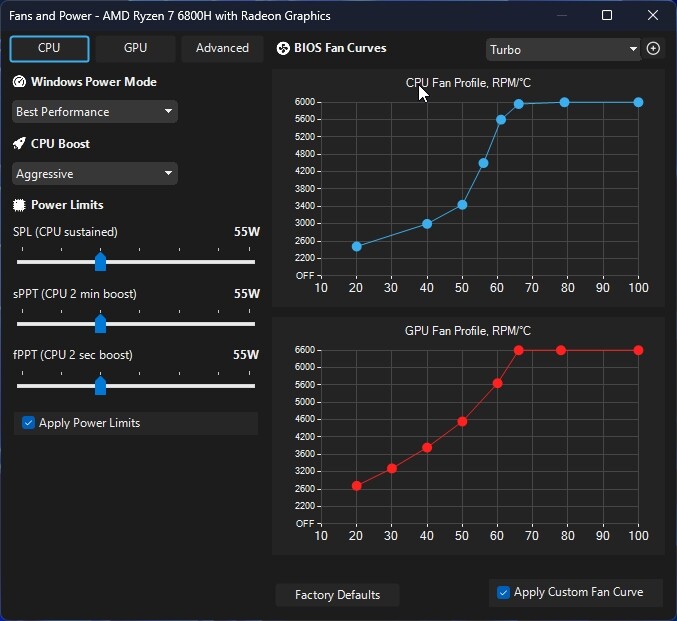Click GPU fan curve point at 20°C
Screen dimensions: 677x621
coord(357,486)
